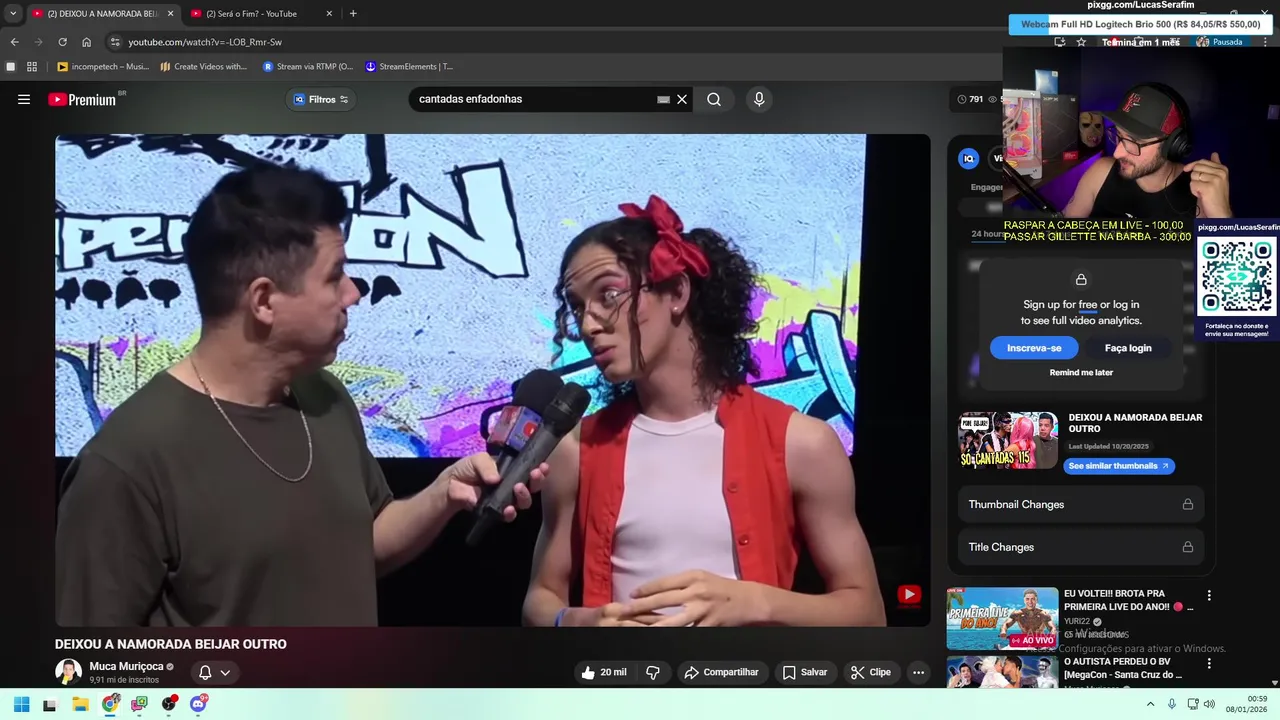Open the 'Create Videos with...' bookmark
Viewport: 1280px width, 720px height.
(x=204, y=67)
